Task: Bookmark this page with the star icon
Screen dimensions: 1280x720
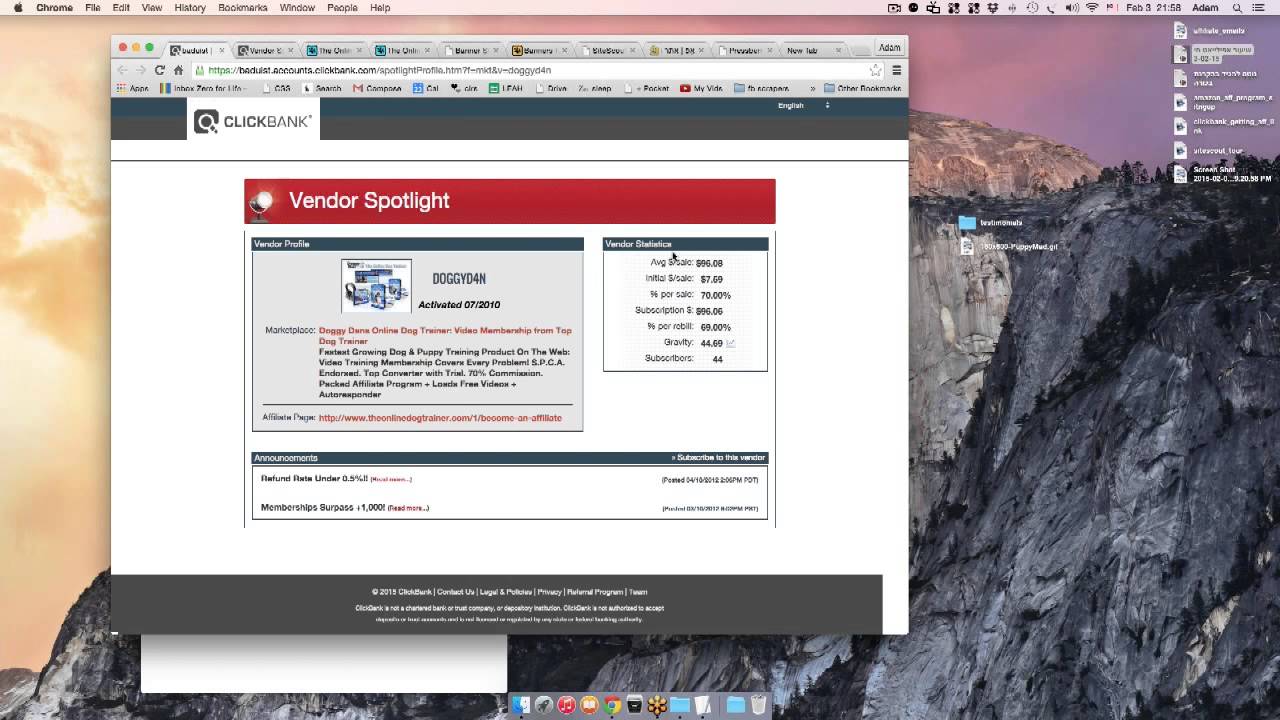Action: click(x=875, y=70)
